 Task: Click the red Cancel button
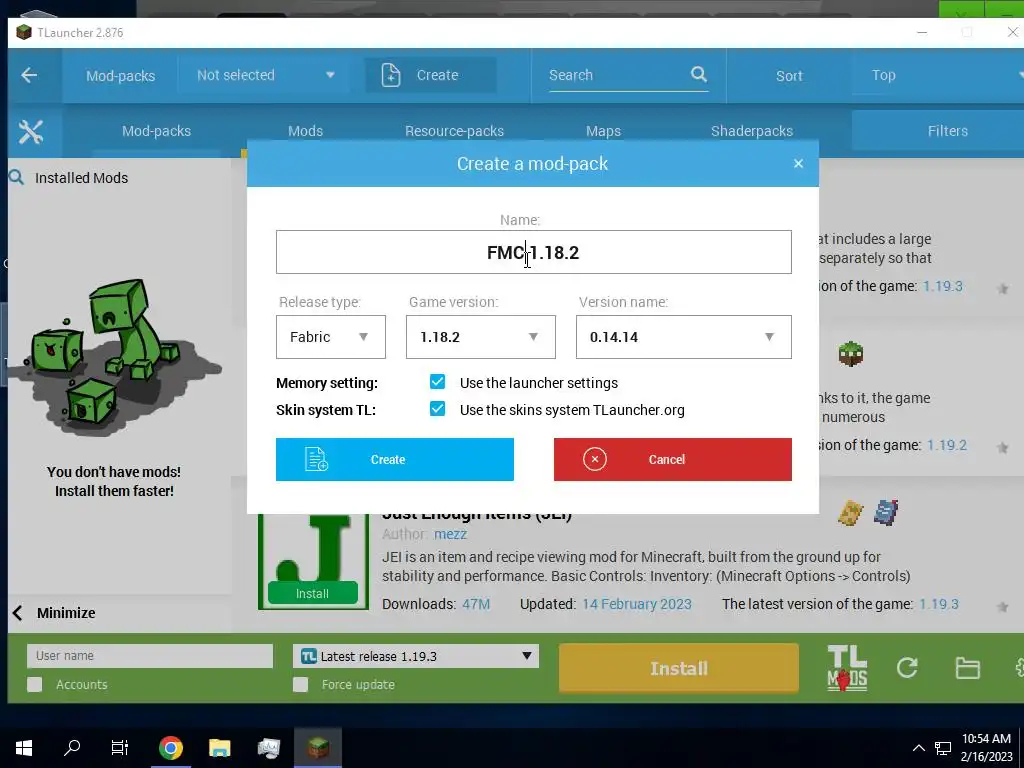coord(673,459)
